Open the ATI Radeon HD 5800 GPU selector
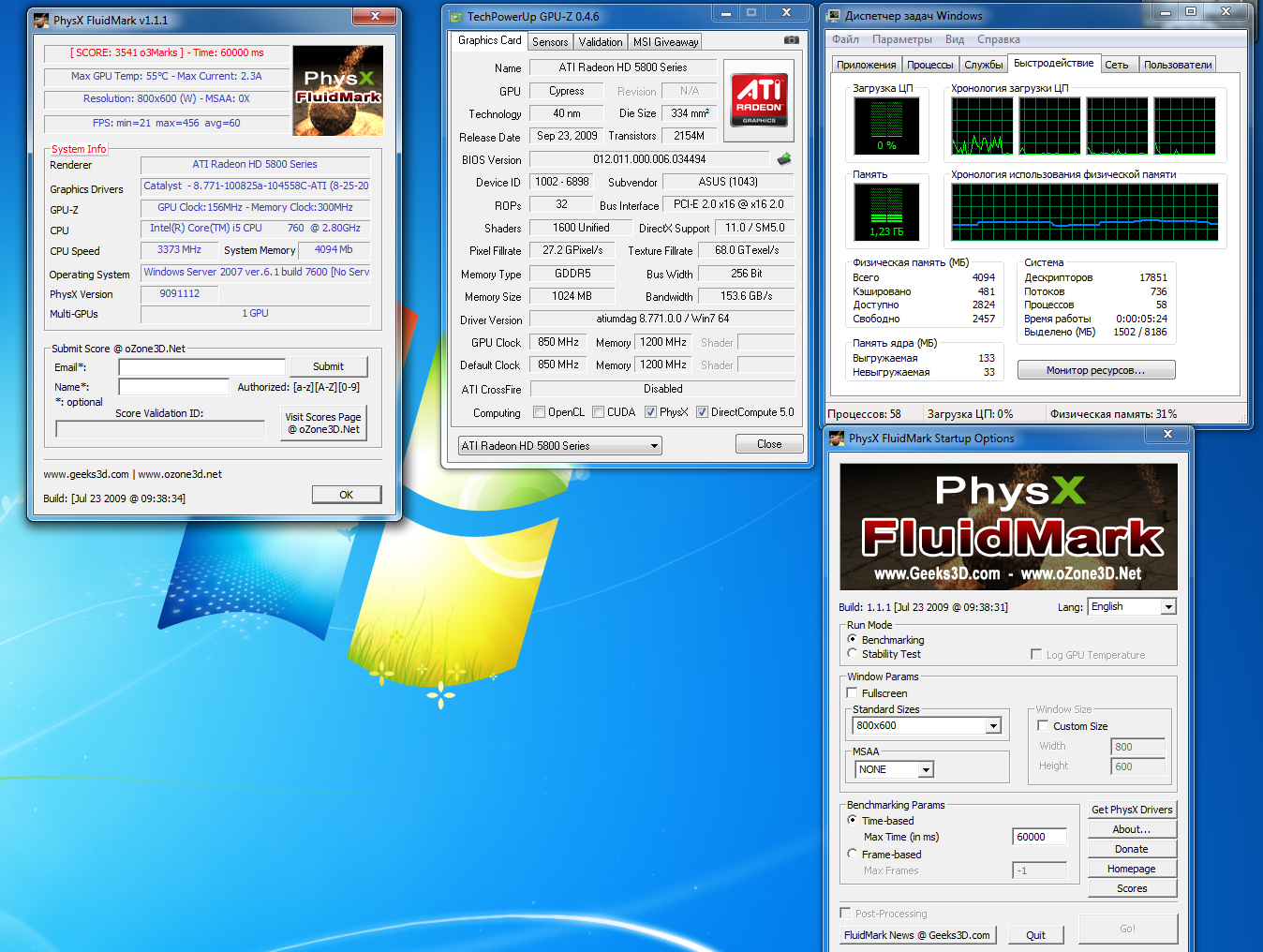The height and width of the screenshot is (952, 1263). (x=560, y=445)
